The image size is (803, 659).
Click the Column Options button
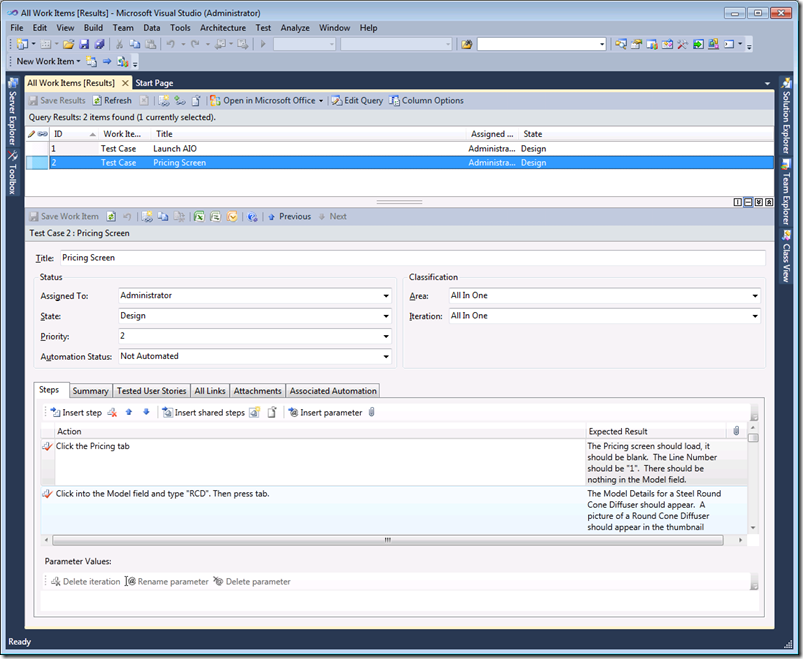coord(426,101)
